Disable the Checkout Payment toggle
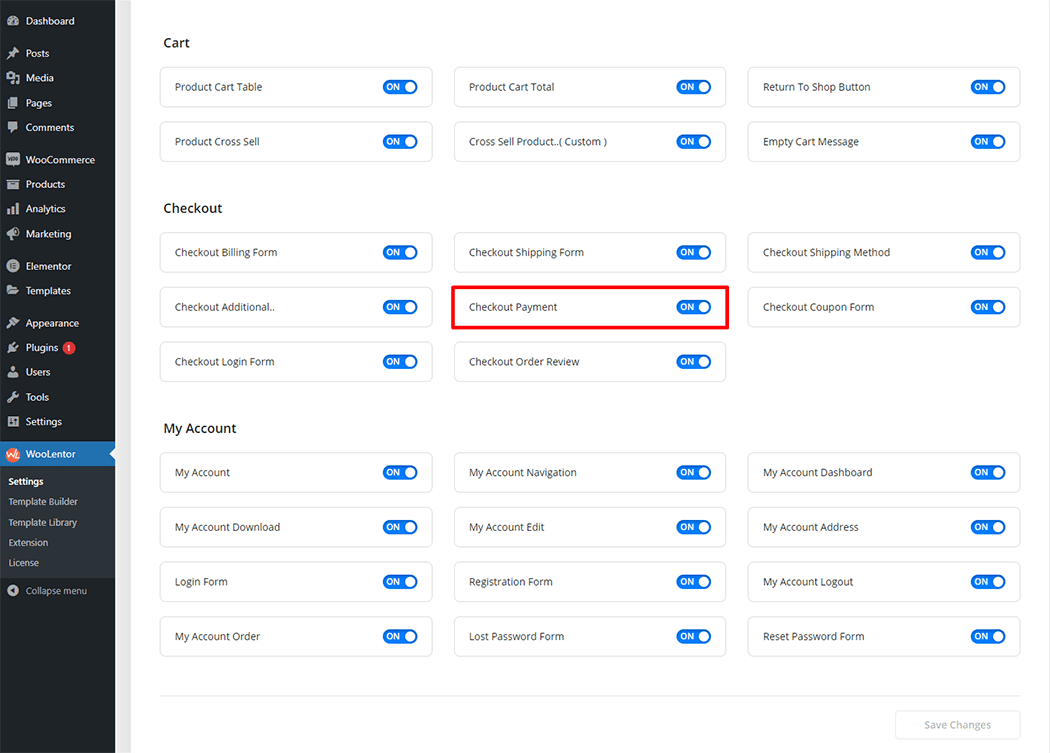The height and width of the screenshot is (753, 1050). pyautogui.click(x=693, y=307)
